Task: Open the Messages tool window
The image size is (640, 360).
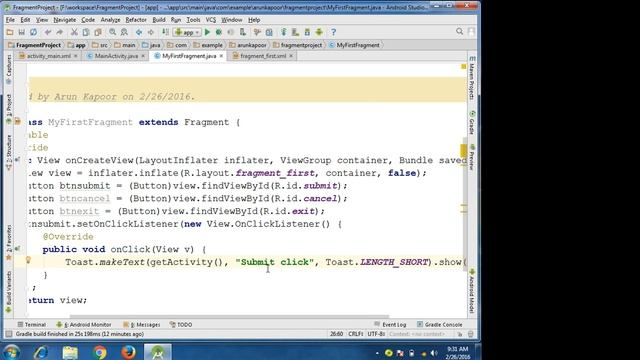Action: (x=142, y=324)
